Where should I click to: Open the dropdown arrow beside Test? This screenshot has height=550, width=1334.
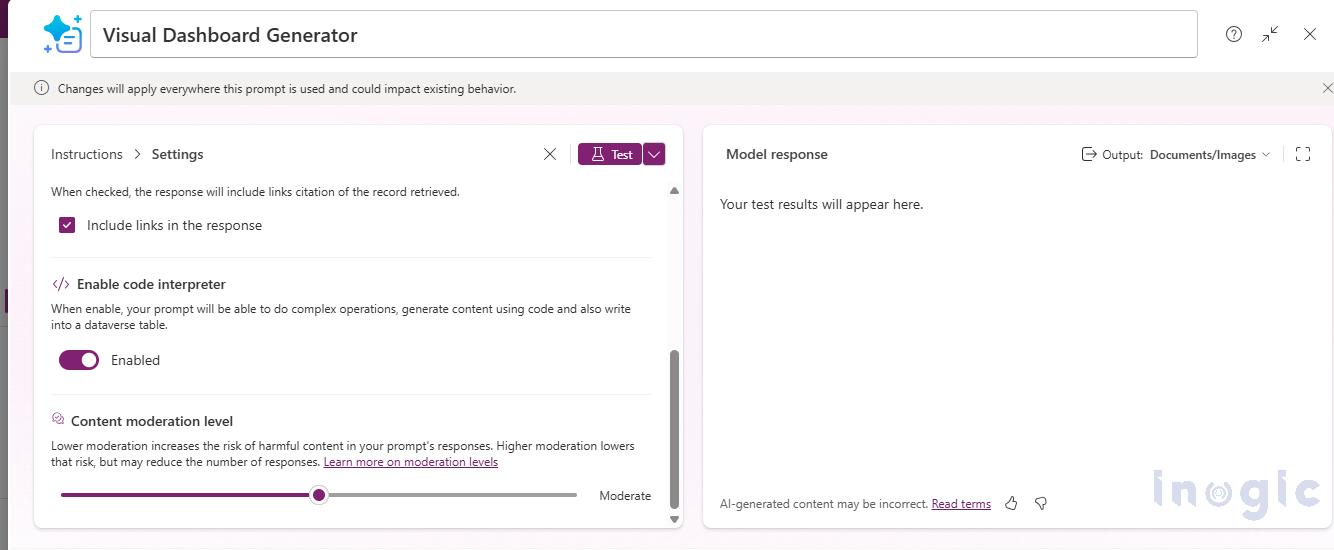654,154
